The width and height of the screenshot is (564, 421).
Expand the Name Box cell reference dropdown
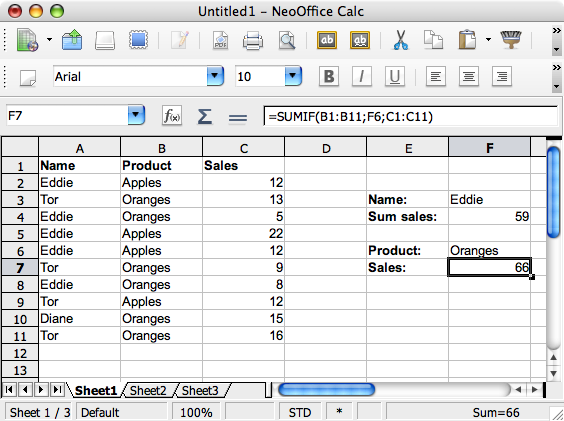pos(136,115)
